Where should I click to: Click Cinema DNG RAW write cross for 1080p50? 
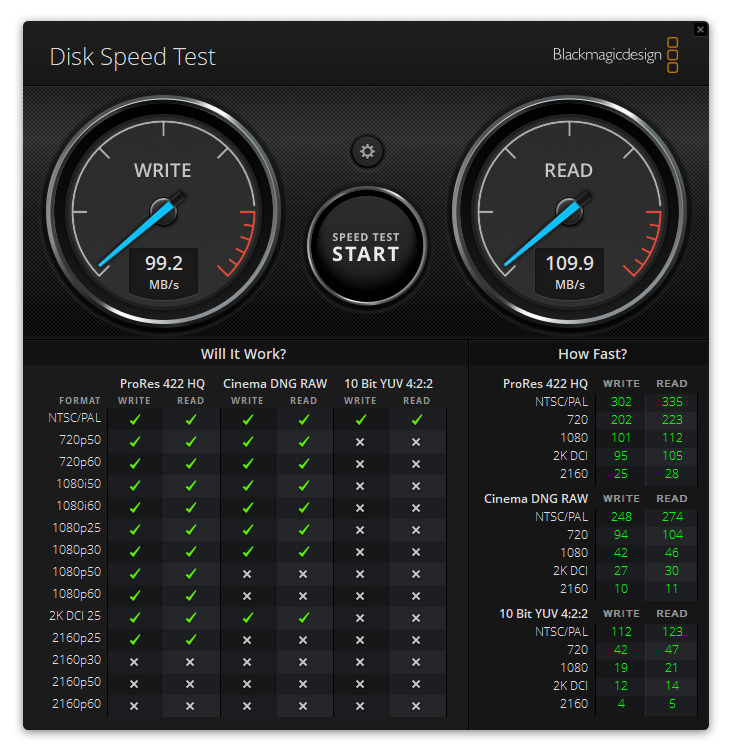[x=247, y=574]
